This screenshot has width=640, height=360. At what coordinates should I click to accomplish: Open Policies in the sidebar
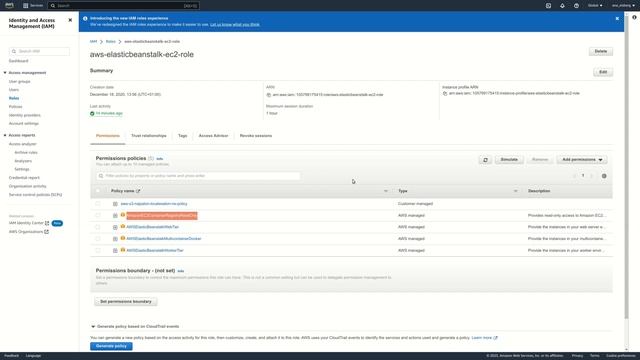[16, 107]
